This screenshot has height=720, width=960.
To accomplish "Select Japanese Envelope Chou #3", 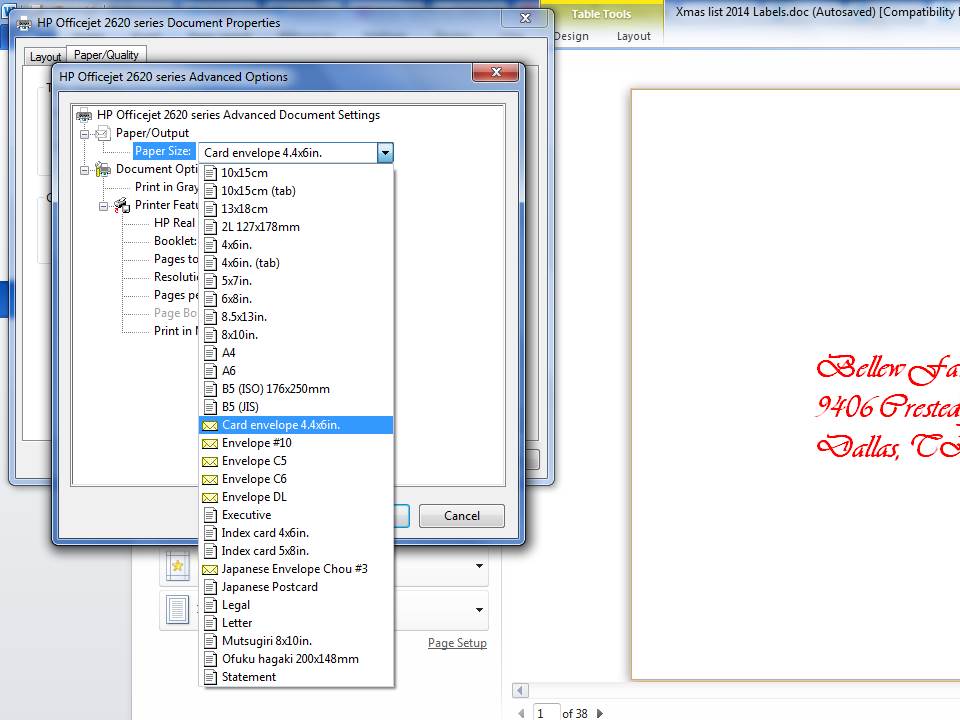I will (296, 569).
